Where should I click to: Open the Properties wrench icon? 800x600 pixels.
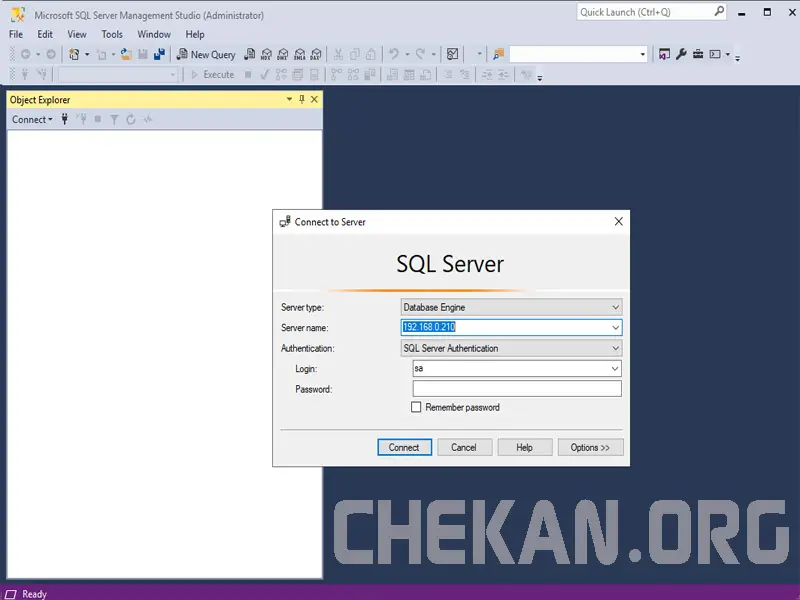[681, 54]
